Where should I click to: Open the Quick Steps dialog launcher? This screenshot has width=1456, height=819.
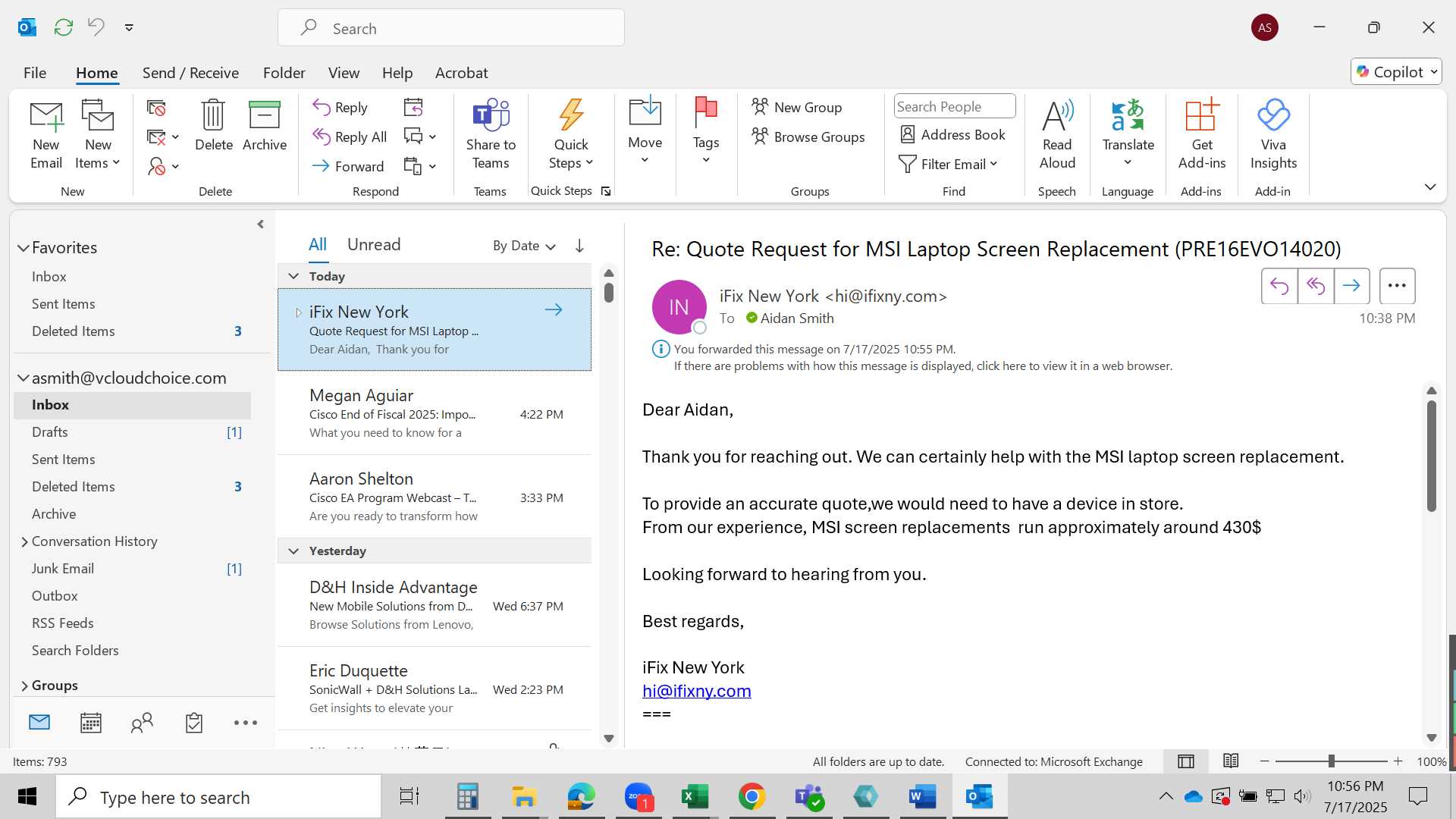606,191
